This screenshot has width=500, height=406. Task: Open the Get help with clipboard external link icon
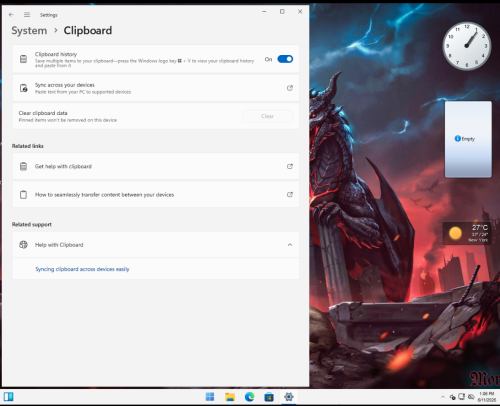click(290, 166)
